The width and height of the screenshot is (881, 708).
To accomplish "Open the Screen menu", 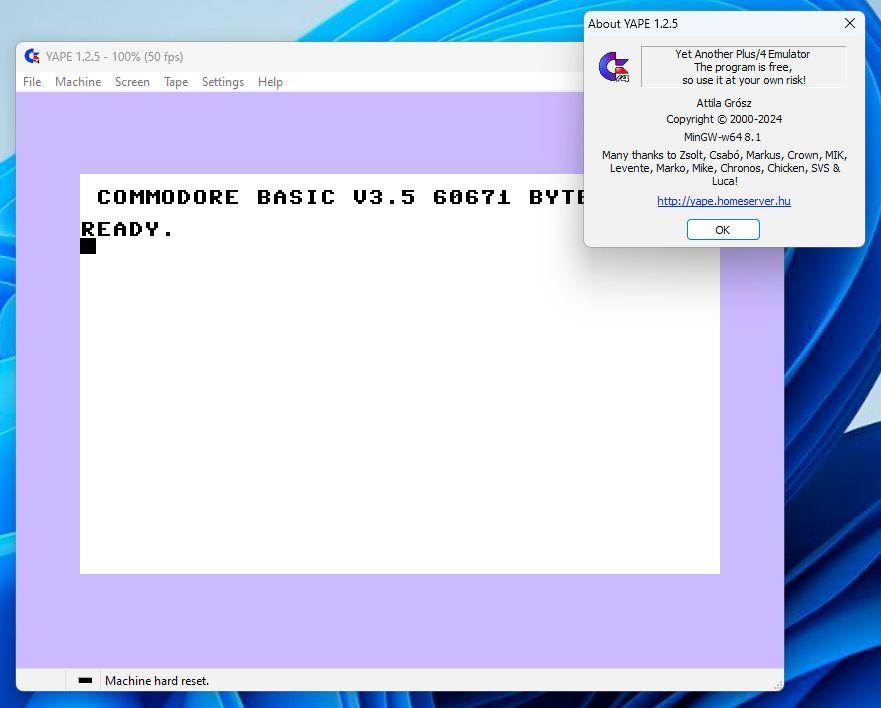I will pyautogui.click(x=132, y=82).
